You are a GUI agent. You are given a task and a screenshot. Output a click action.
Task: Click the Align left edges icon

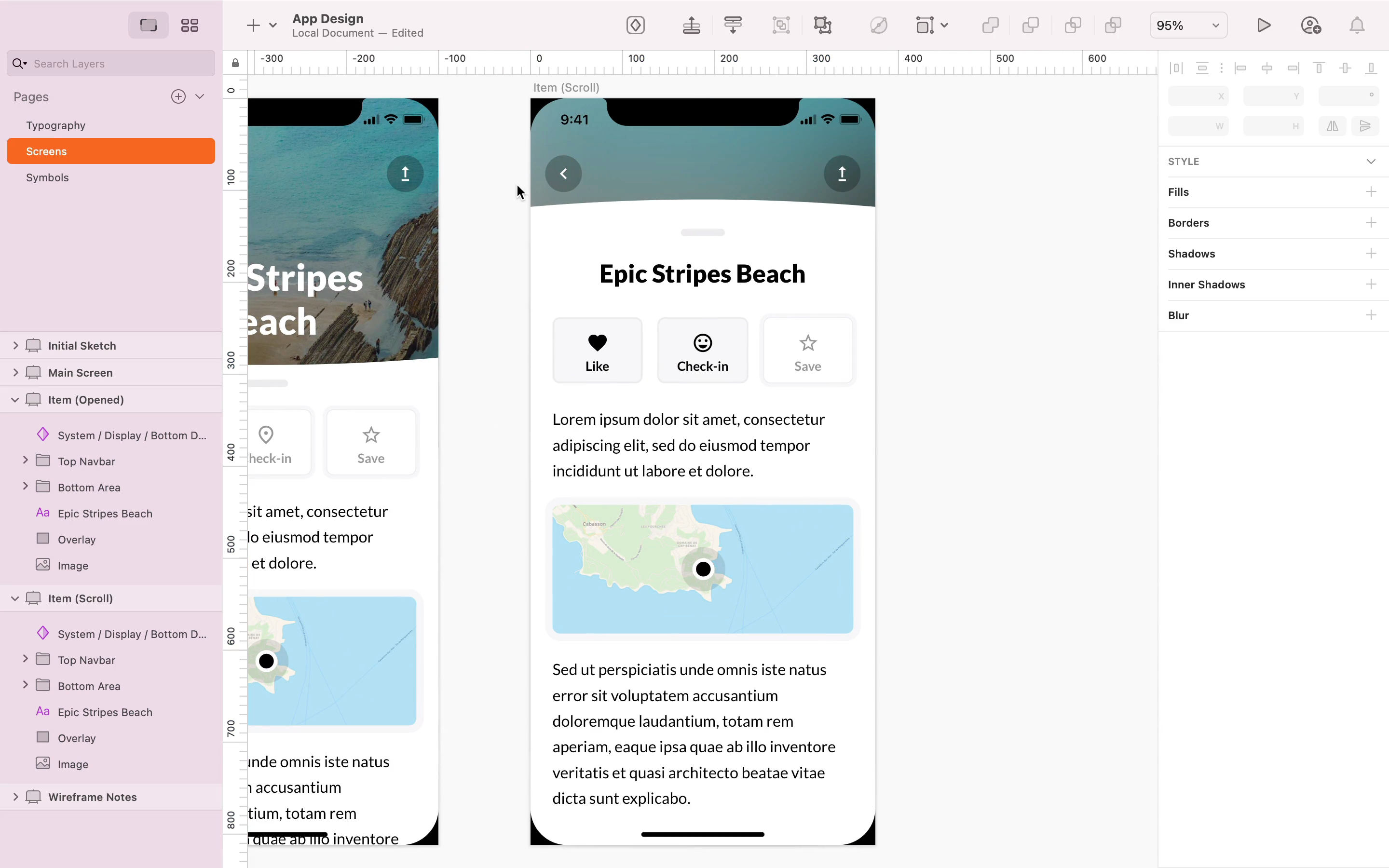tap(1240, 68)
